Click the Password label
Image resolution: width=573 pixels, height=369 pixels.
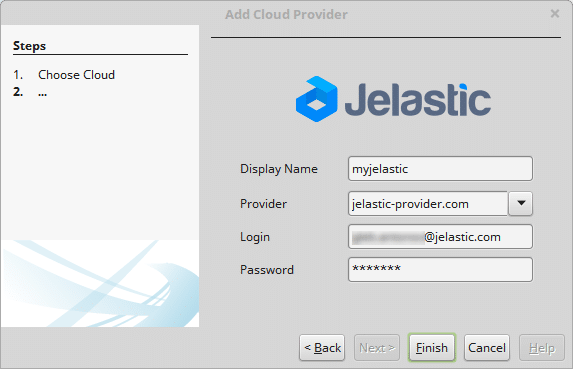[x=267, y=270]
